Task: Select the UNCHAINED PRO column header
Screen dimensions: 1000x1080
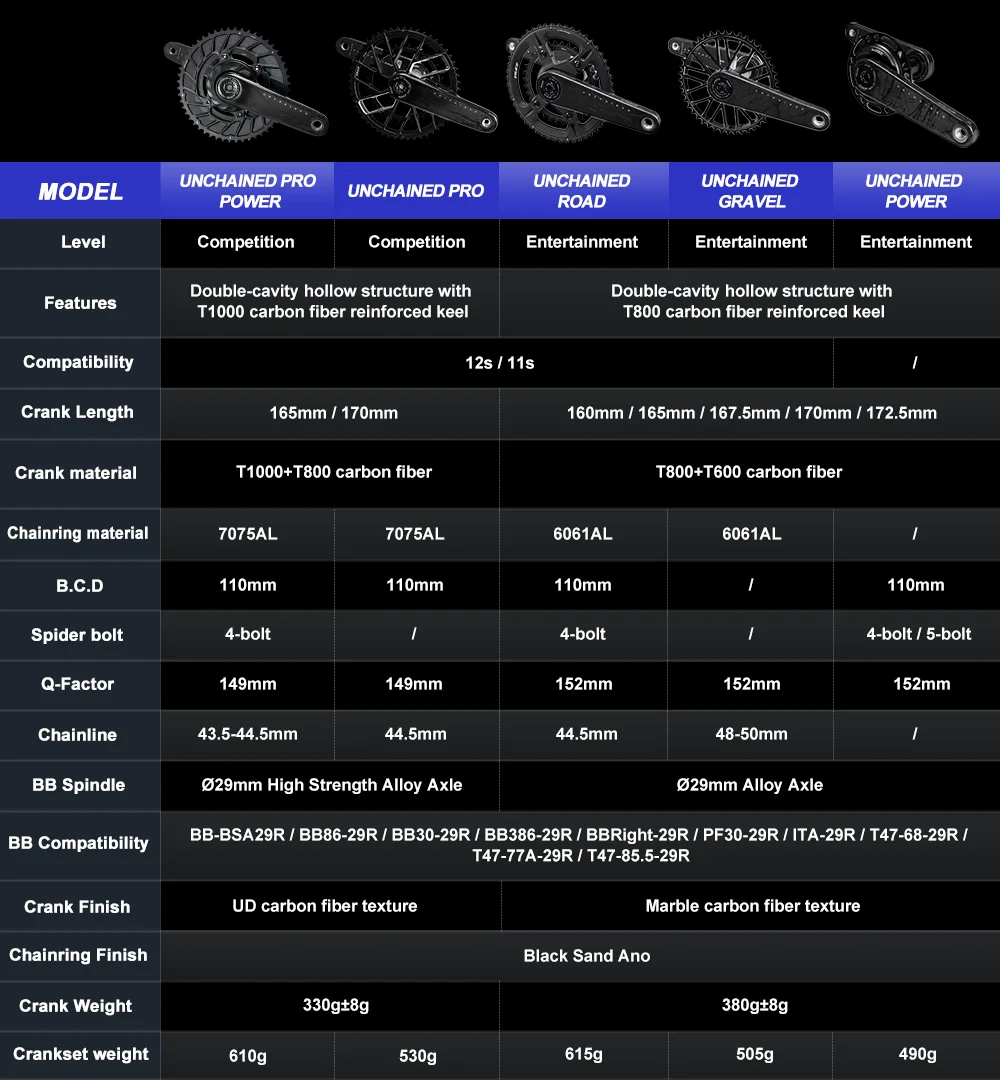Action: click(x=416, y=191)
